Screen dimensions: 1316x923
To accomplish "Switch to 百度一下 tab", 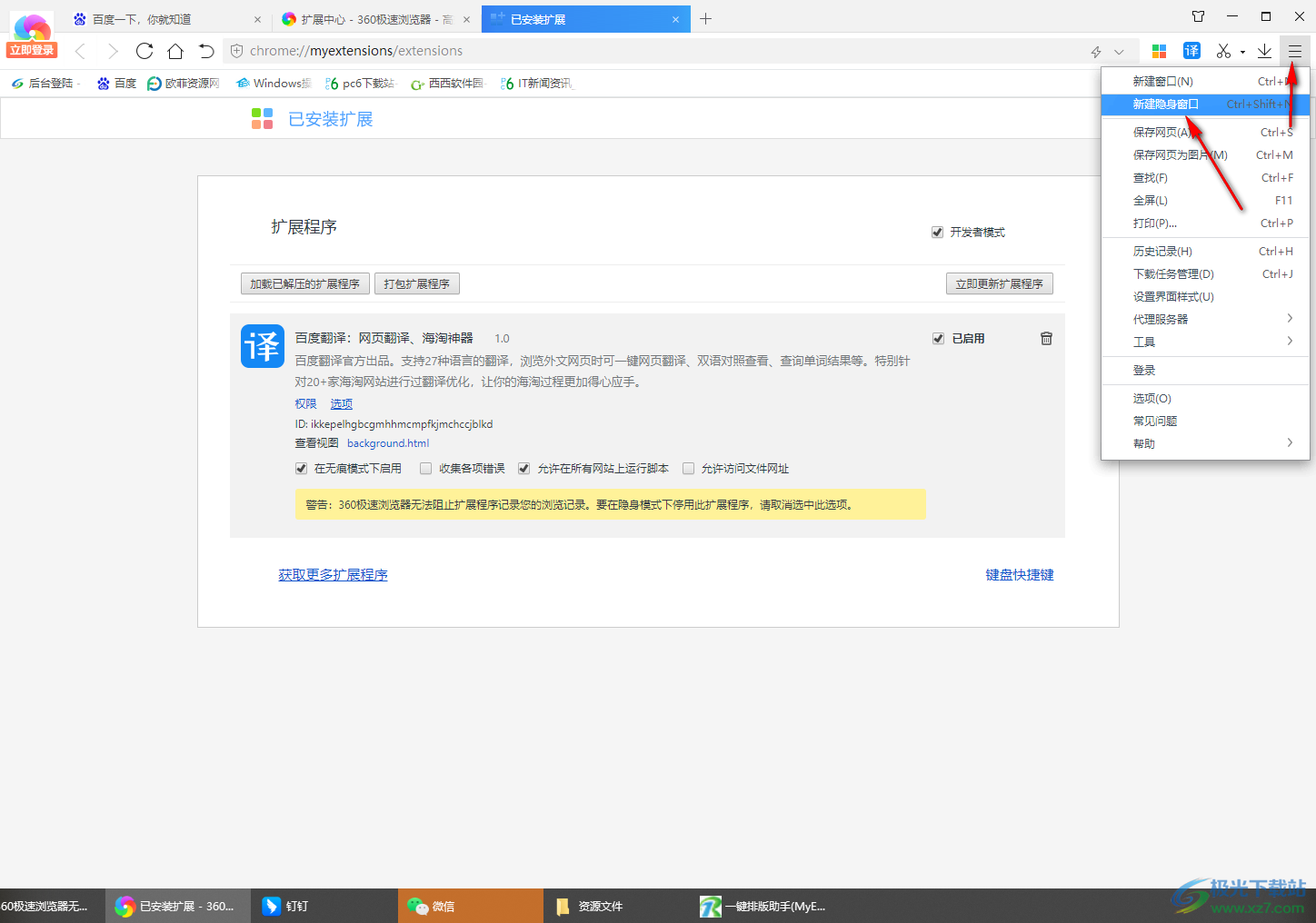I will [167, 19].
